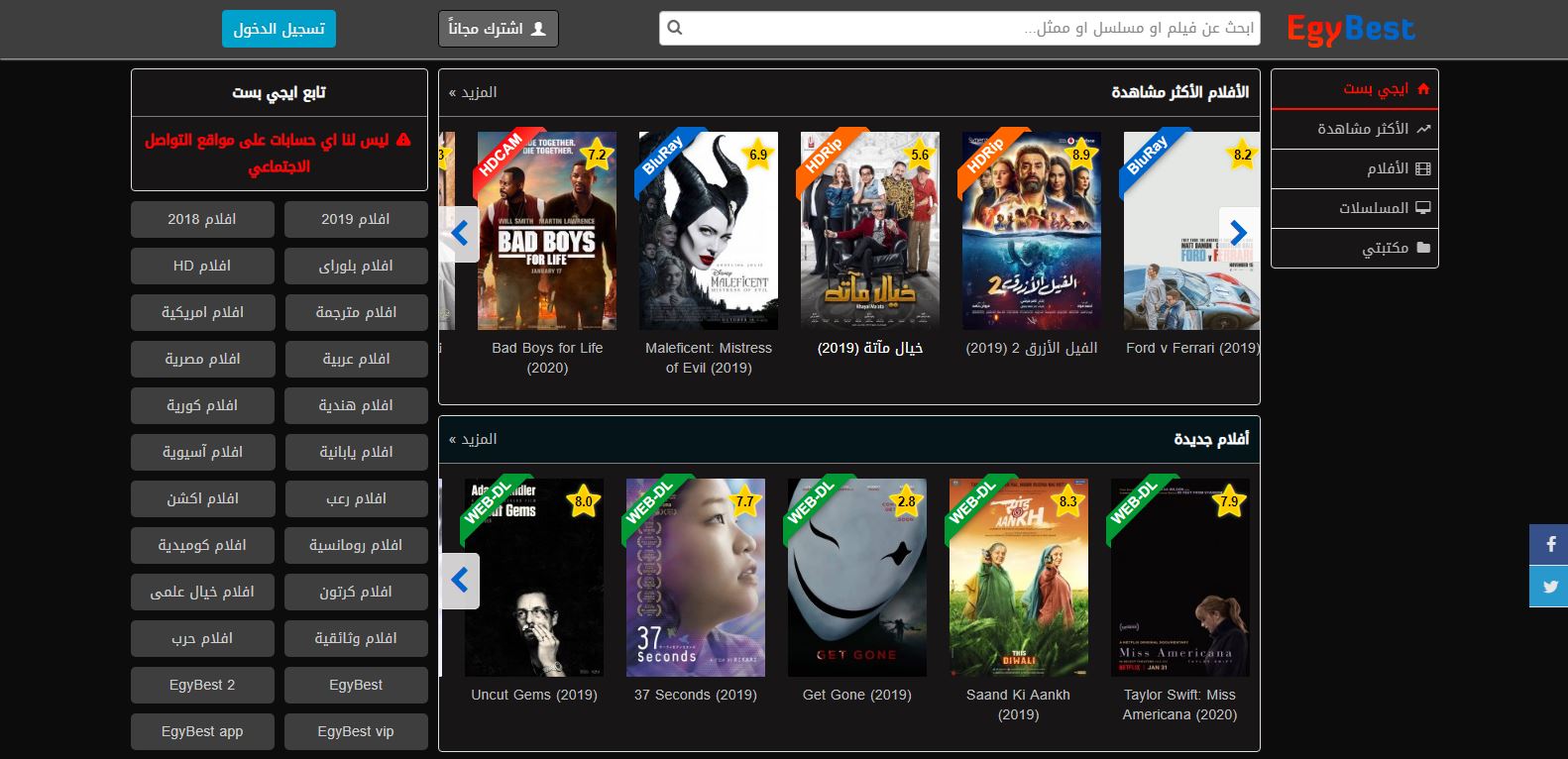Click افلام كوميدية category button

click(x=202, y=545)
